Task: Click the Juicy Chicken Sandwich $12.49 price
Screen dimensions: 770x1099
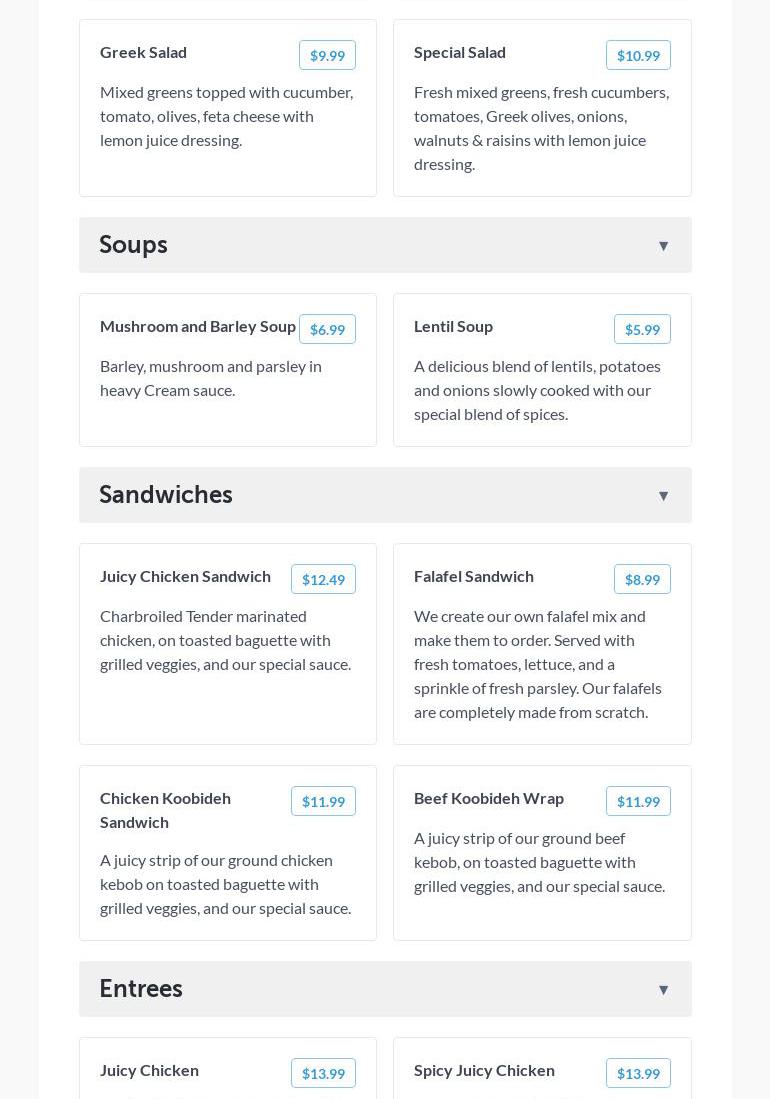Action: [323, 580]
